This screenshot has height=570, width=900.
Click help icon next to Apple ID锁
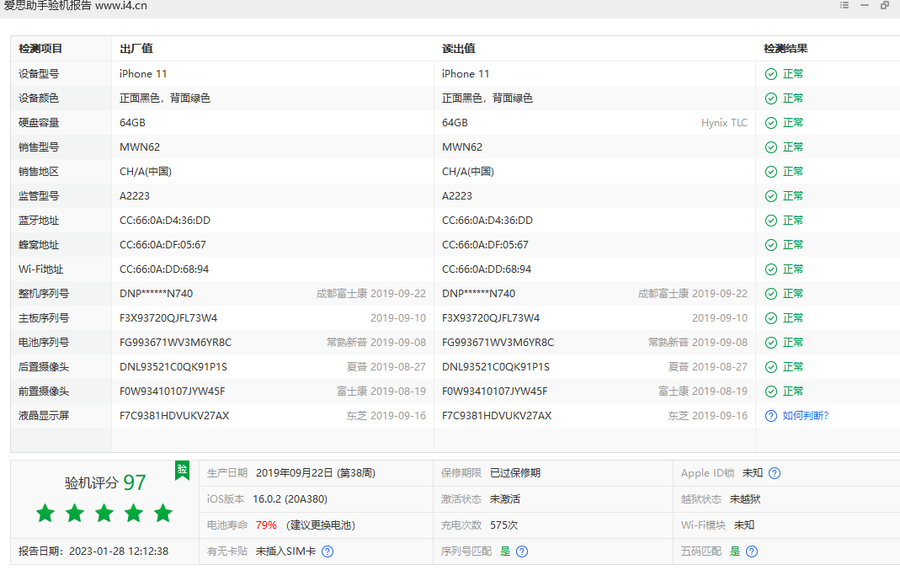click(x=774, y=473)
